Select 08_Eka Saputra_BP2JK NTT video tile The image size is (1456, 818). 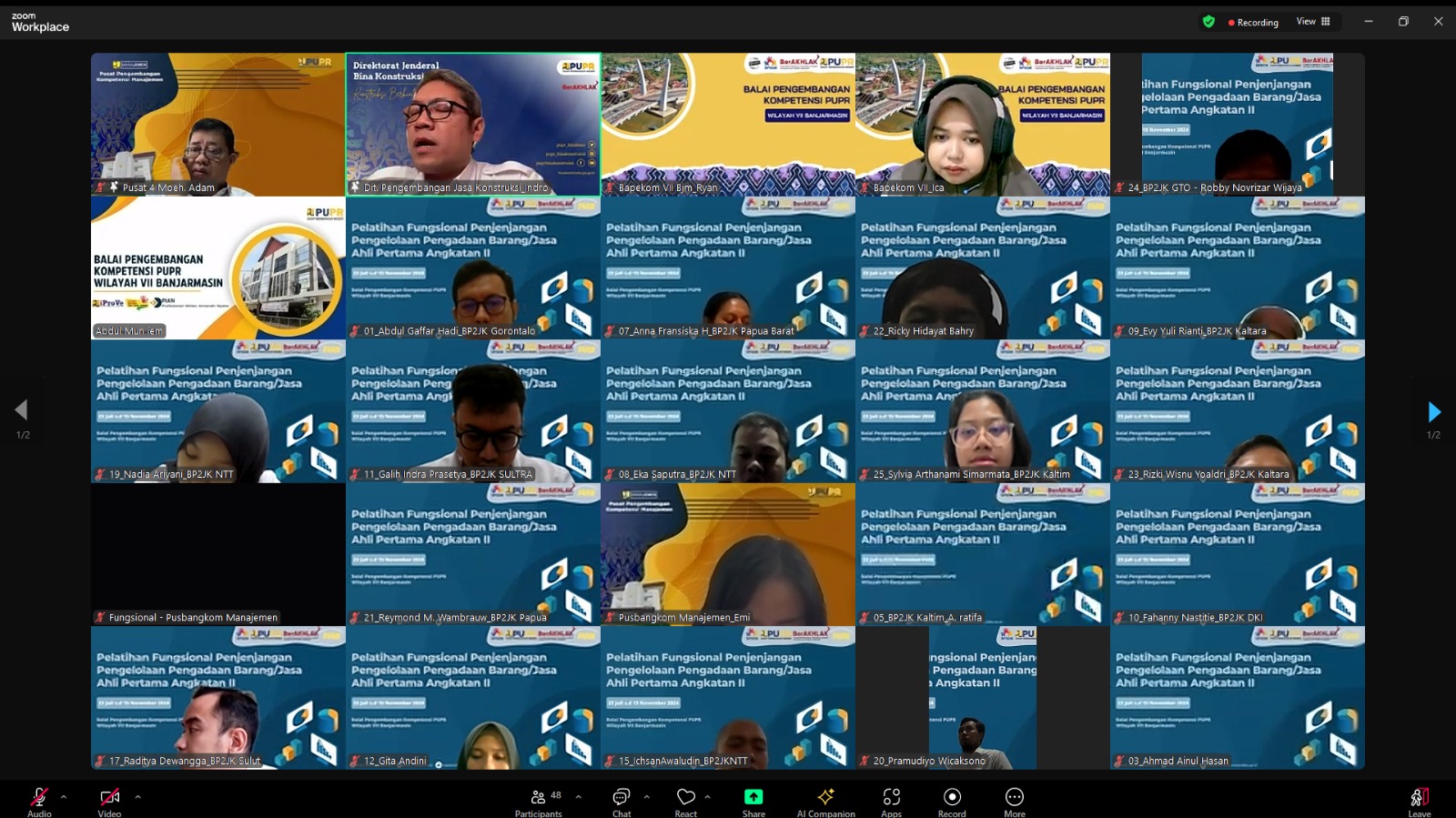[x=728, y=411]
